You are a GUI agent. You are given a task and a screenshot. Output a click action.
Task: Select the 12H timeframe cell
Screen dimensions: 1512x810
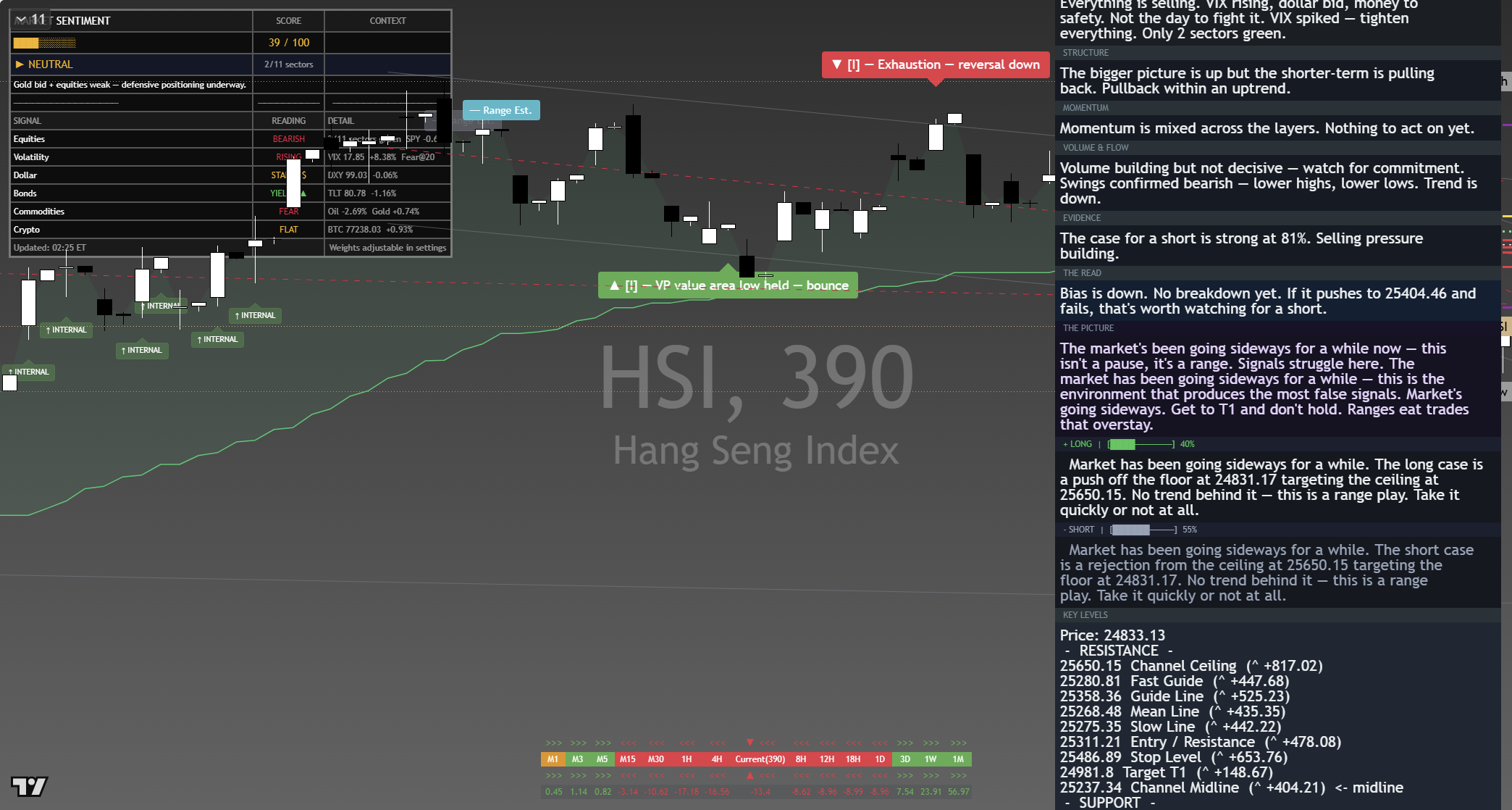(x=827, y=759)
